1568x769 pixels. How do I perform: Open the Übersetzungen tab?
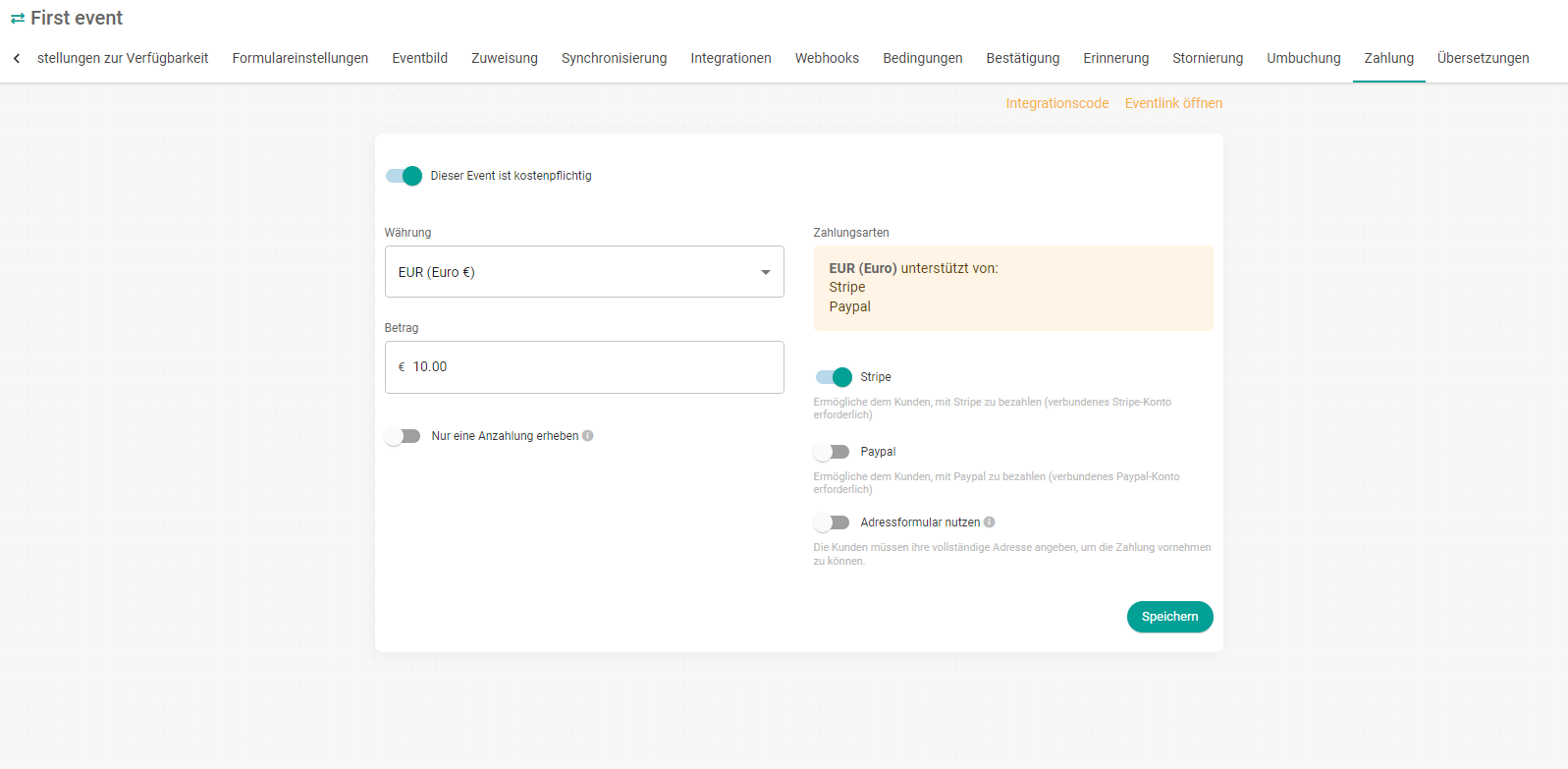(1484, 58)
